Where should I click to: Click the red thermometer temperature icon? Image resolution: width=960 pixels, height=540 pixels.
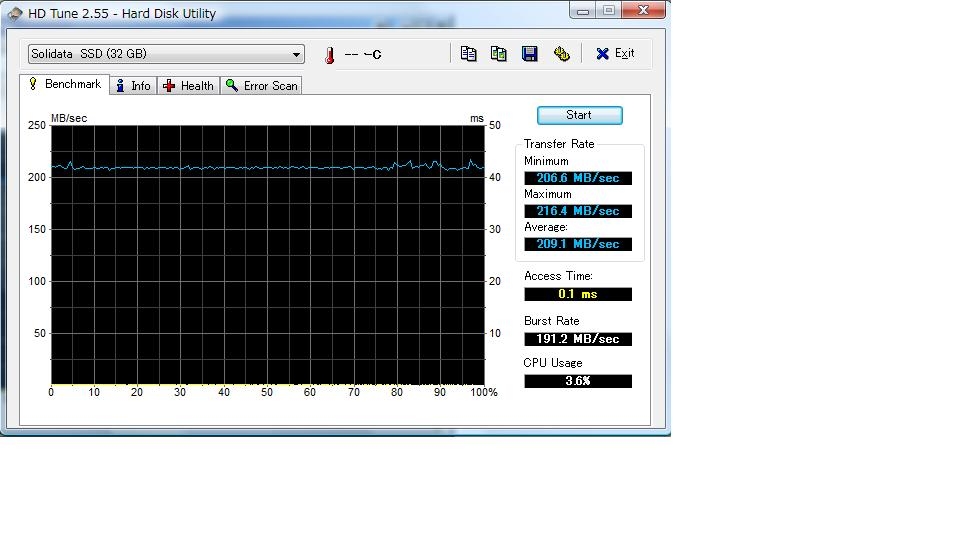click(x=329, y=55)
